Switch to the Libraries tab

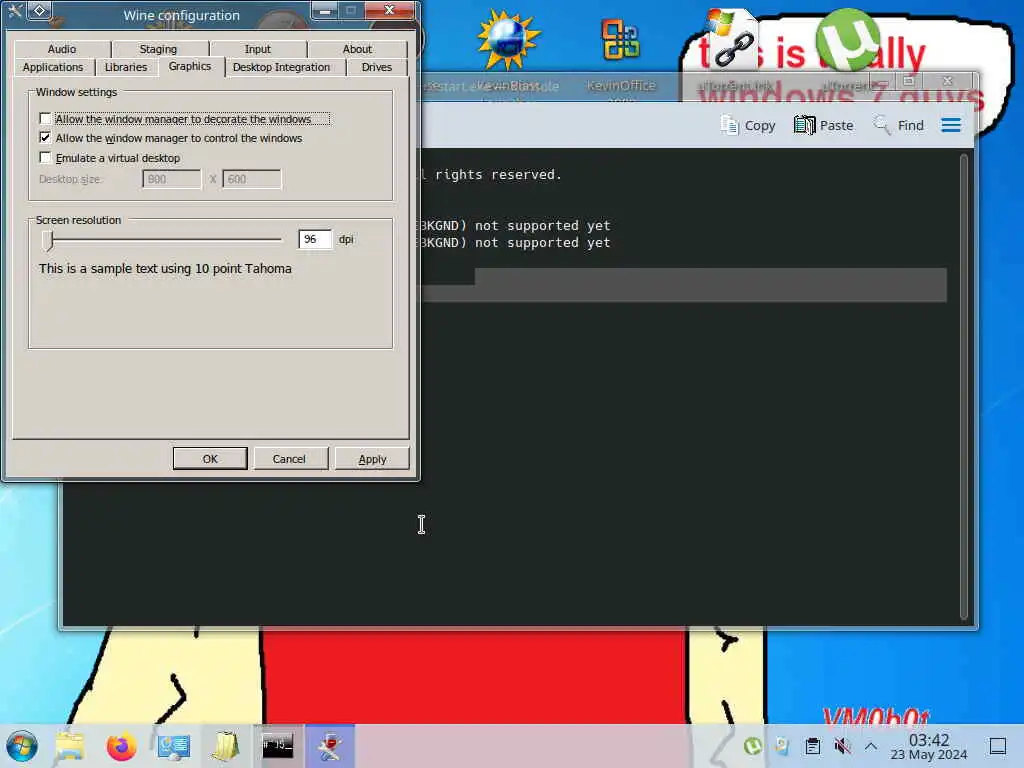[125, 67]
